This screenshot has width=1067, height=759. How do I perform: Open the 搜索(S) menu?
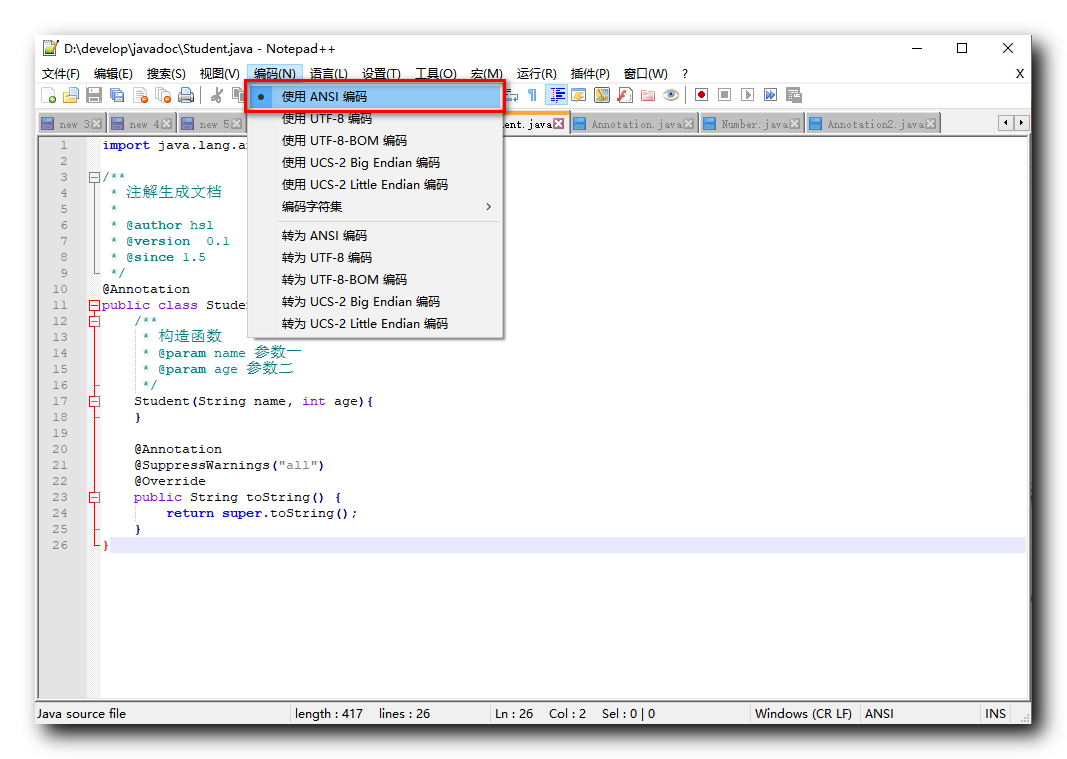point(166,74)
